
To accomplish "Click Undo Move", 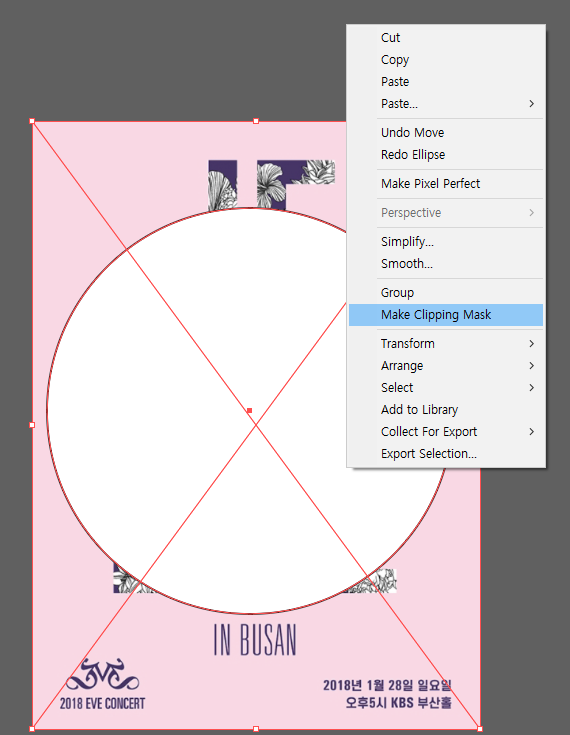I will coord(446,133).
